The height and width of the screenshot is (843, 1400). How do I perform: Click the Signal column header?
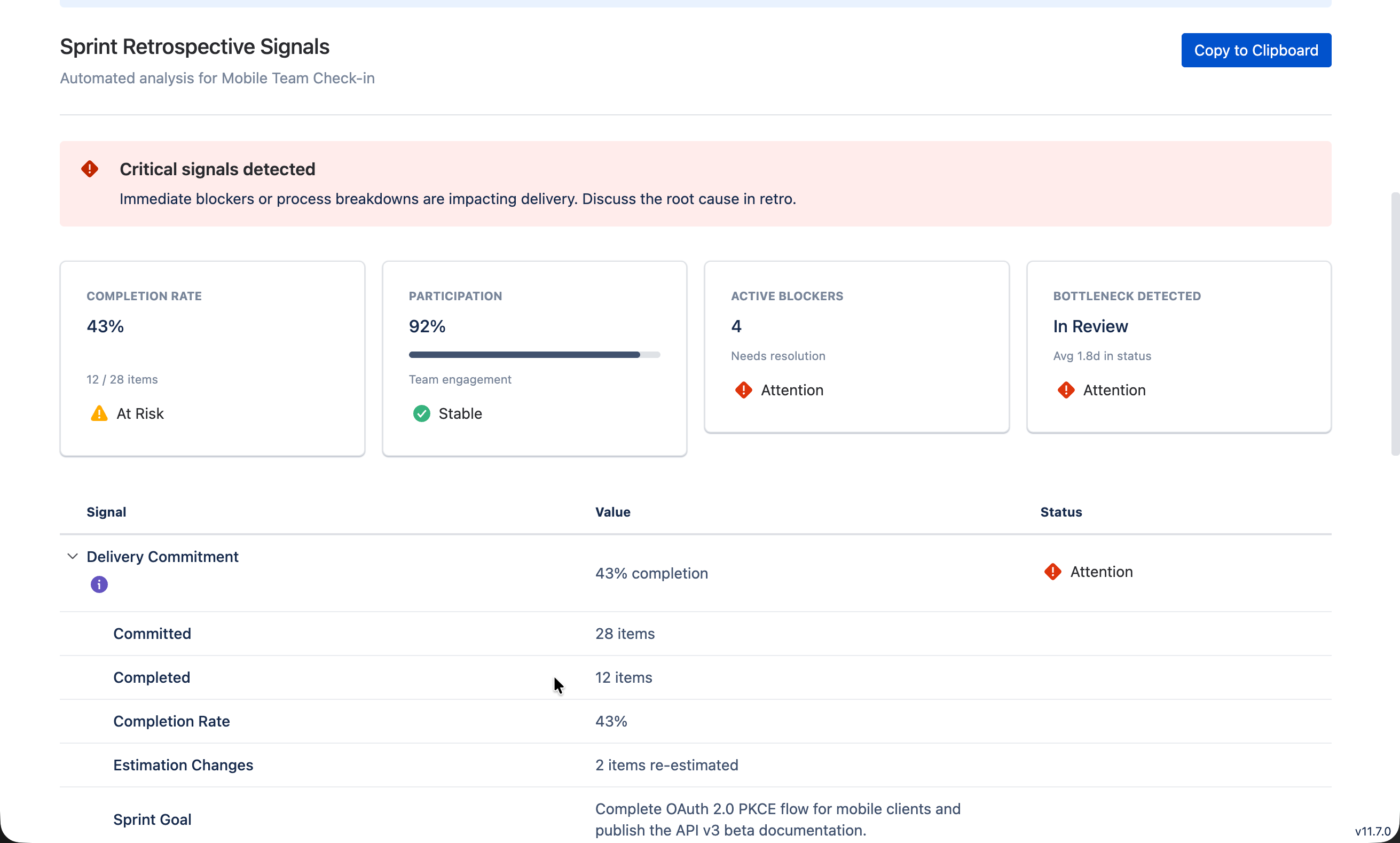coord(106,512)
